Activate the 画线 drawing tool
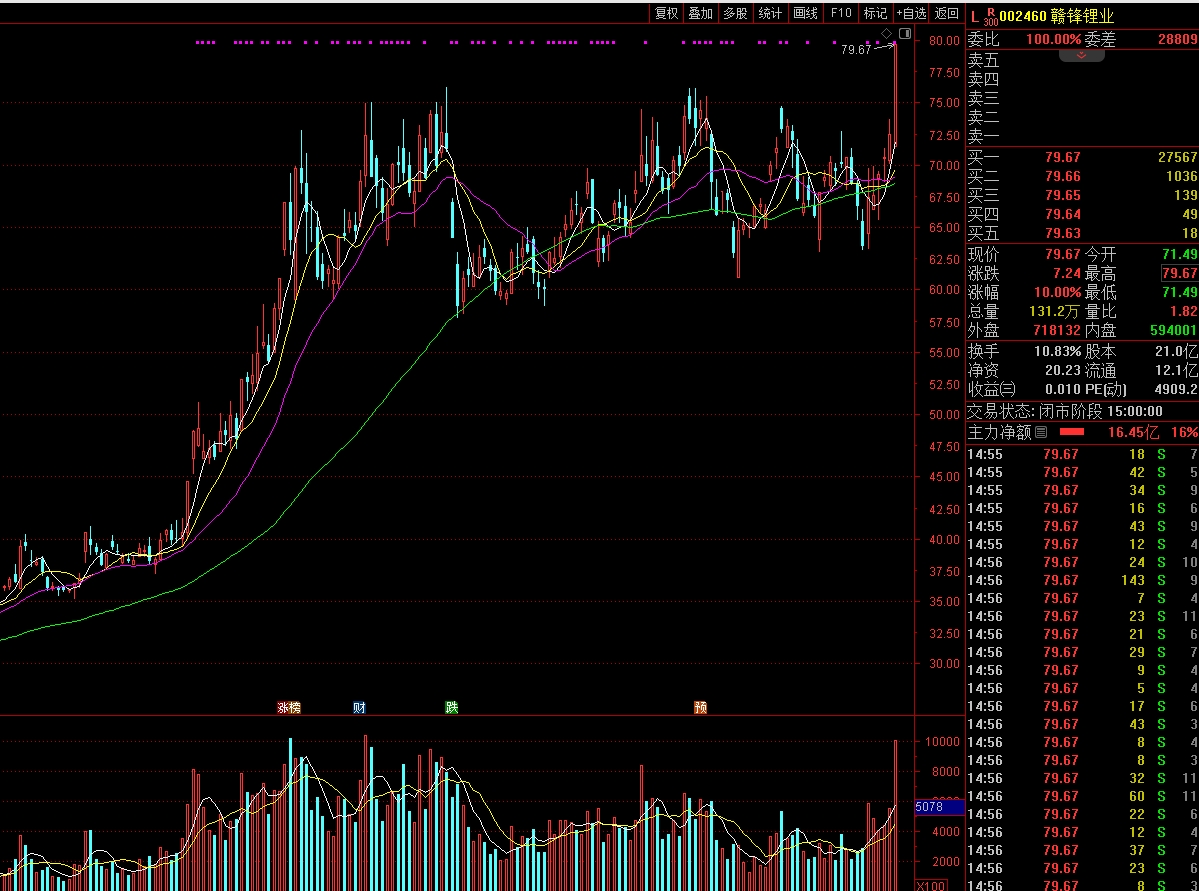This screenshot has height=891, width=1199. [x=805, y=13]
